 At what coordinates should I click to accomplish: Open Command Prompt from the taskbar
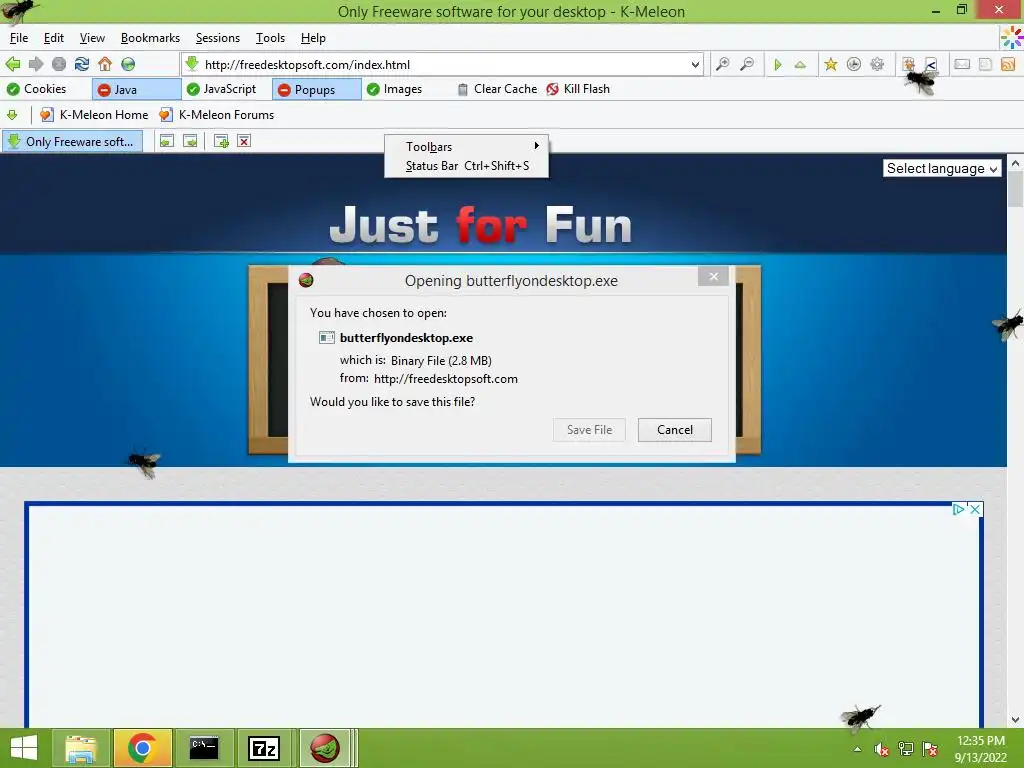click(x=204, y=748)
